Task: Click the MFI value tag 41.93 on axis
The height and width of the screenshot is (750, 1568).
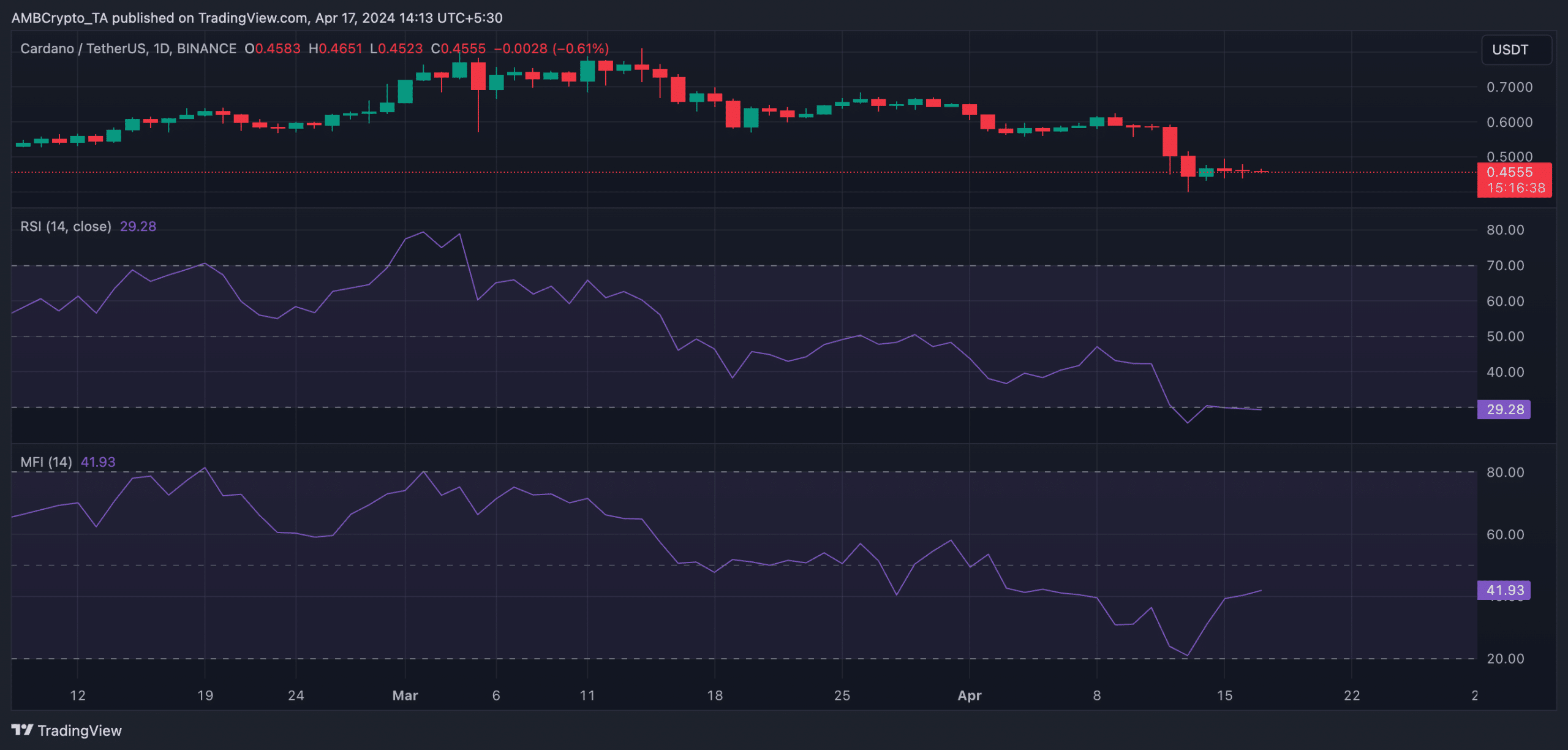Action: (x=1504, y=590)
